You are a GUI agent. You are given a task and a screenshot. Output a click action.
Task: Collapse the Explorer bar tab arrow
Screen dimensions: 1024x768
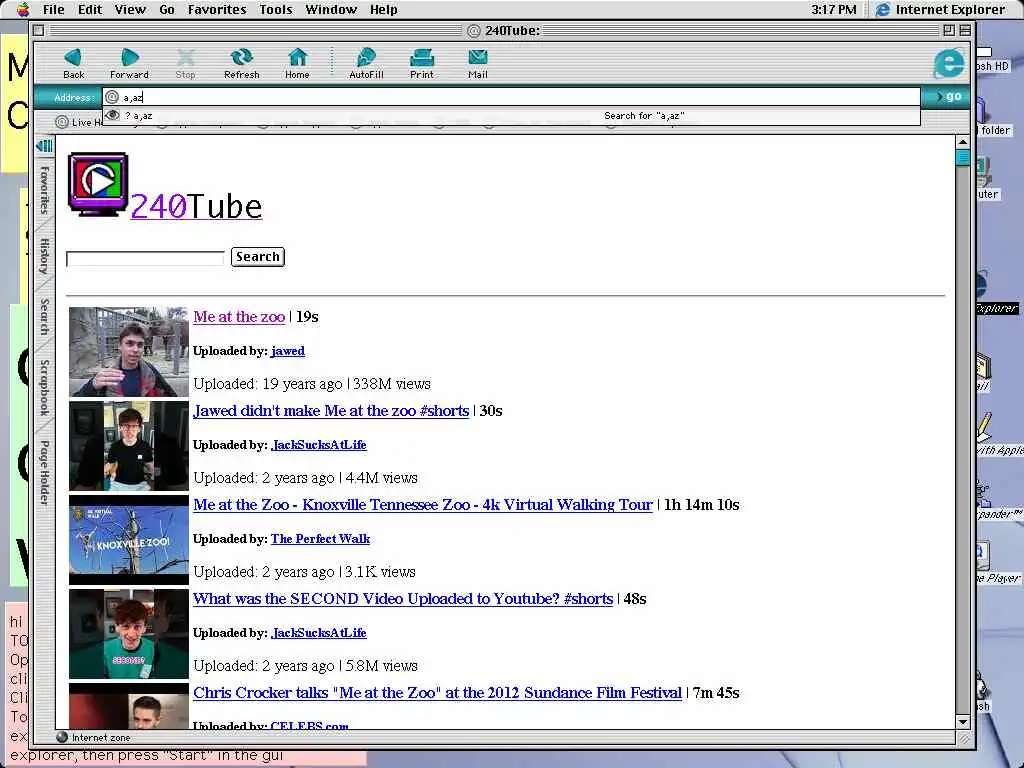pos(44,146)
